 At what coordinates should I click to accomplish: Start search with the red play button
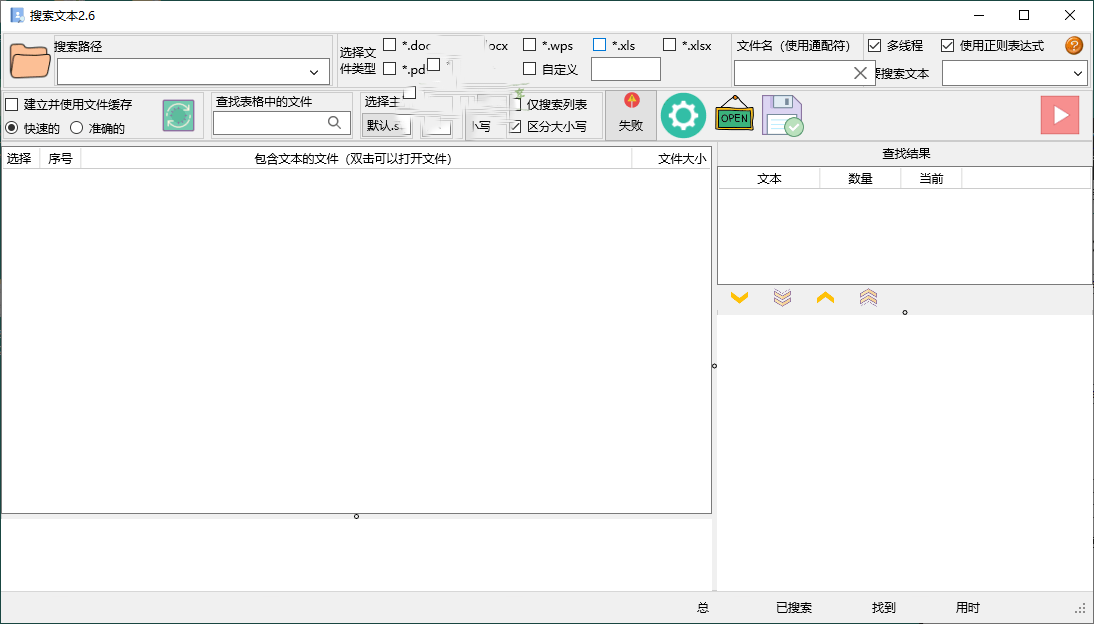pos(1060,115)
